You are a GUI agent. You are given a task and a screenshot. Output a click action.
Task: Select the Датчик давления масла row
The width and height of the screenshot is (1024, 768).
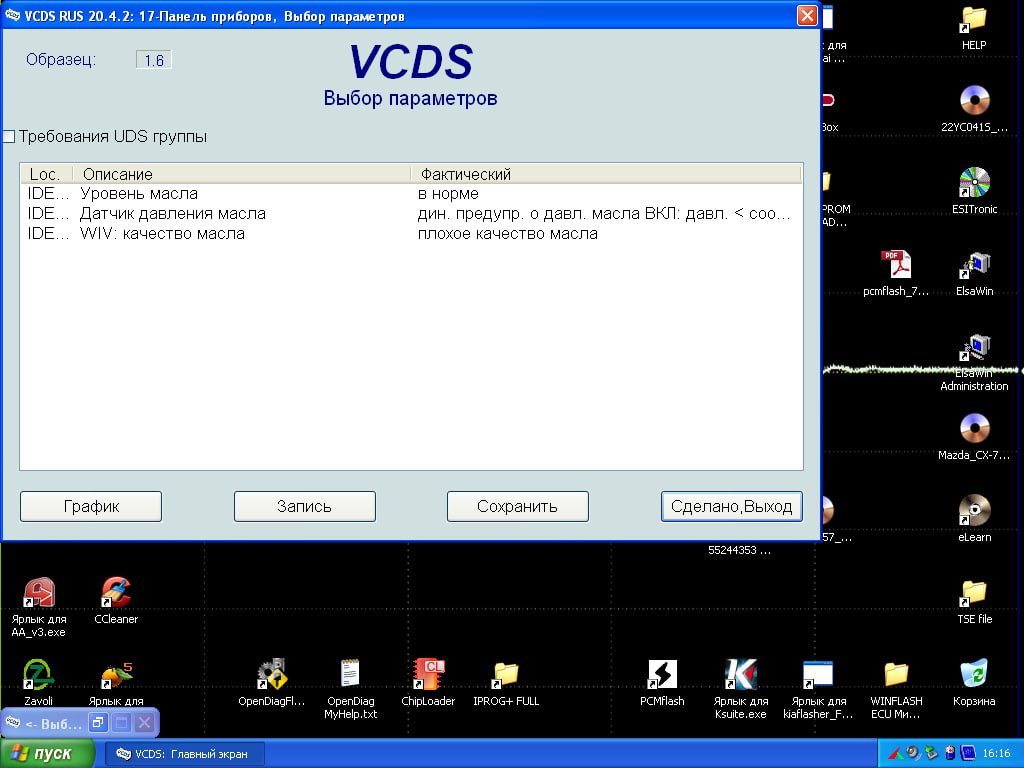pyautogui.click(x=410, y=214)
